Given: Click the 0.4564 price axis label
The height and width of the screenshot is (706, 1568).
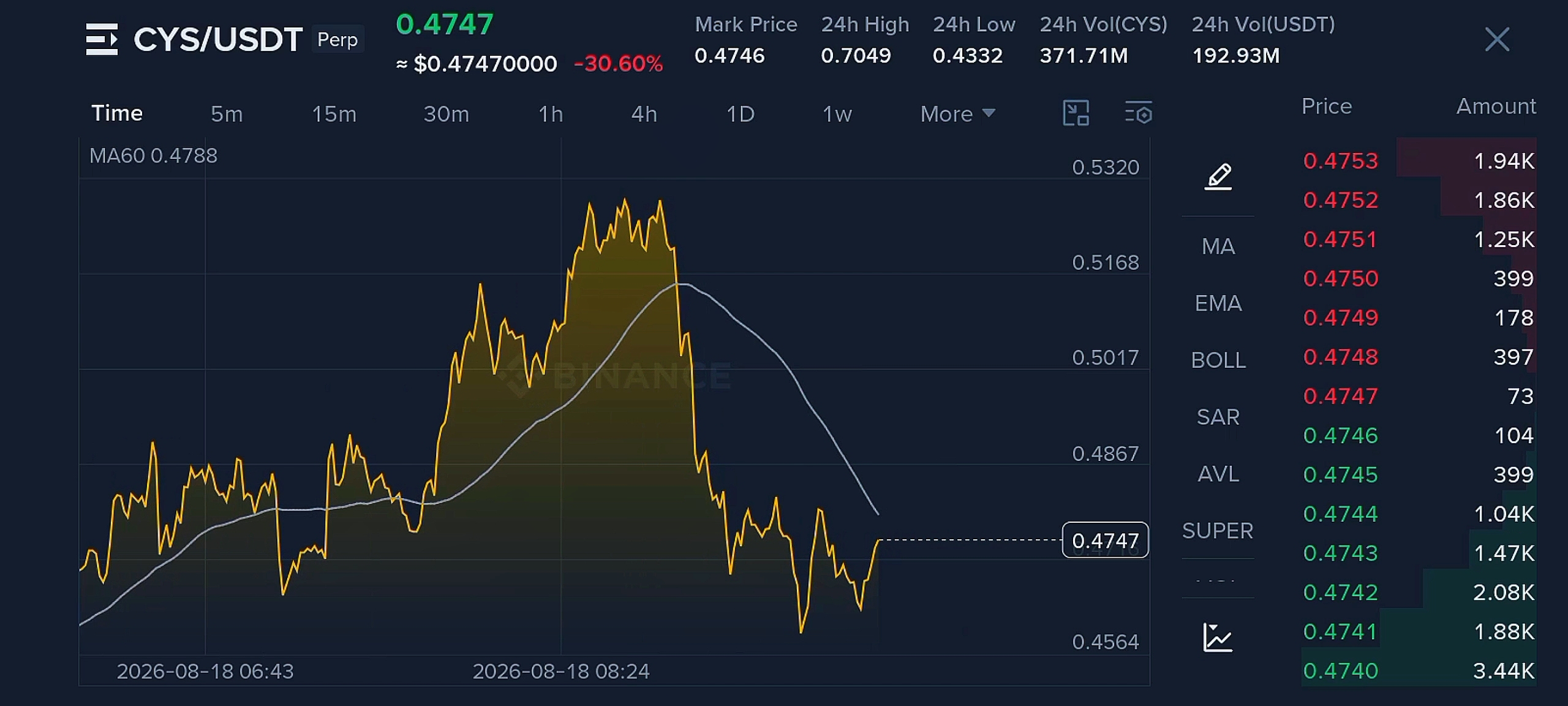Looking at the screenshot, I should click(1106, 642).
